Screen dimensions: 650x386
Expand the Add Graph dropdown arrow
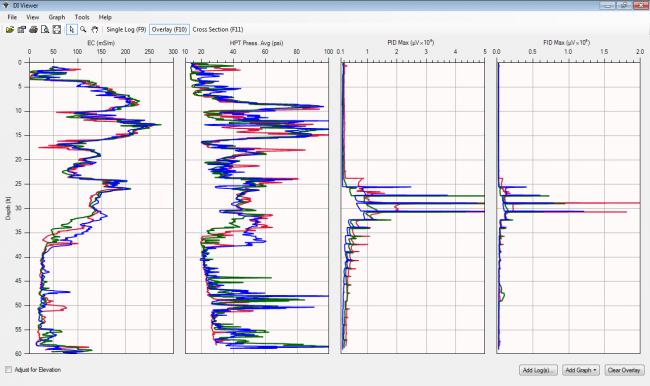point(595,370)
